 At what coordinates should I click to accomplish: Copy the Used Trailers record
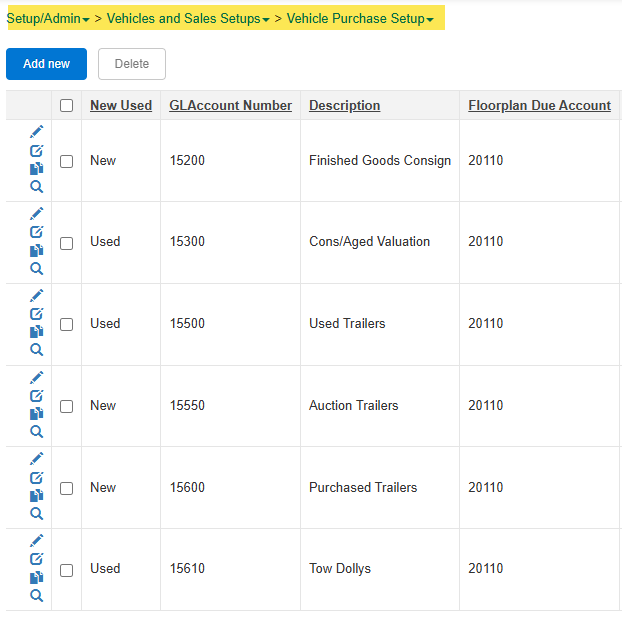coord(37,332)
